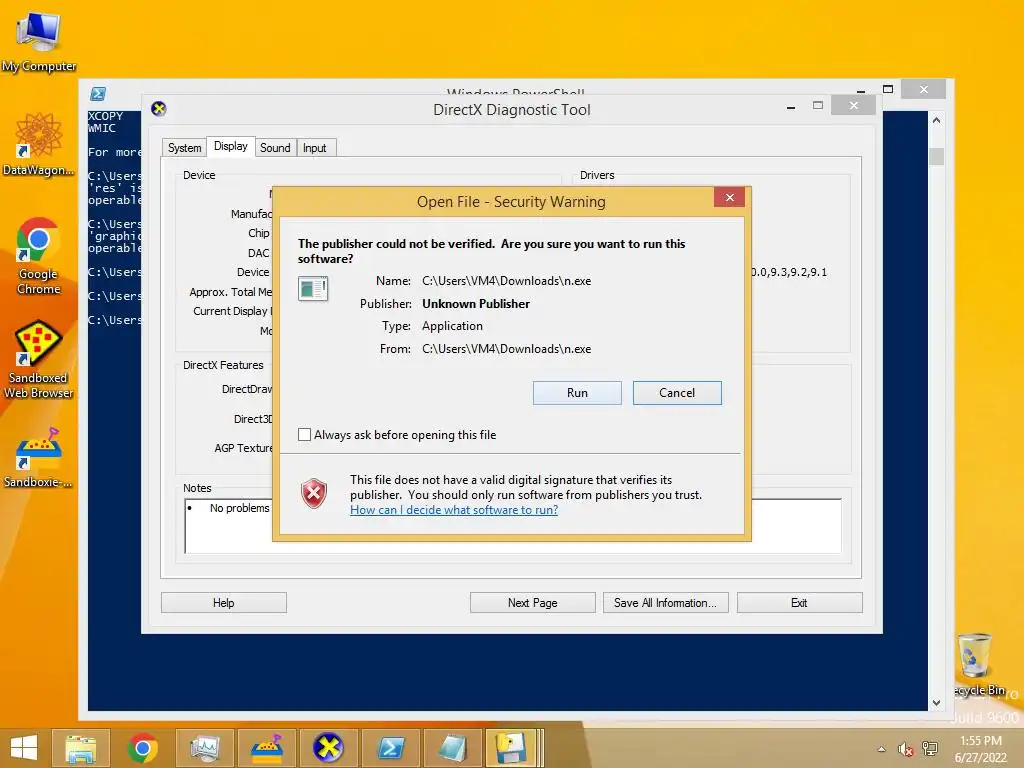The height and width of the screenshot is (768, 1024).
Task: Open 'How can I decide what software to run?' link
Action: [454, 509]
